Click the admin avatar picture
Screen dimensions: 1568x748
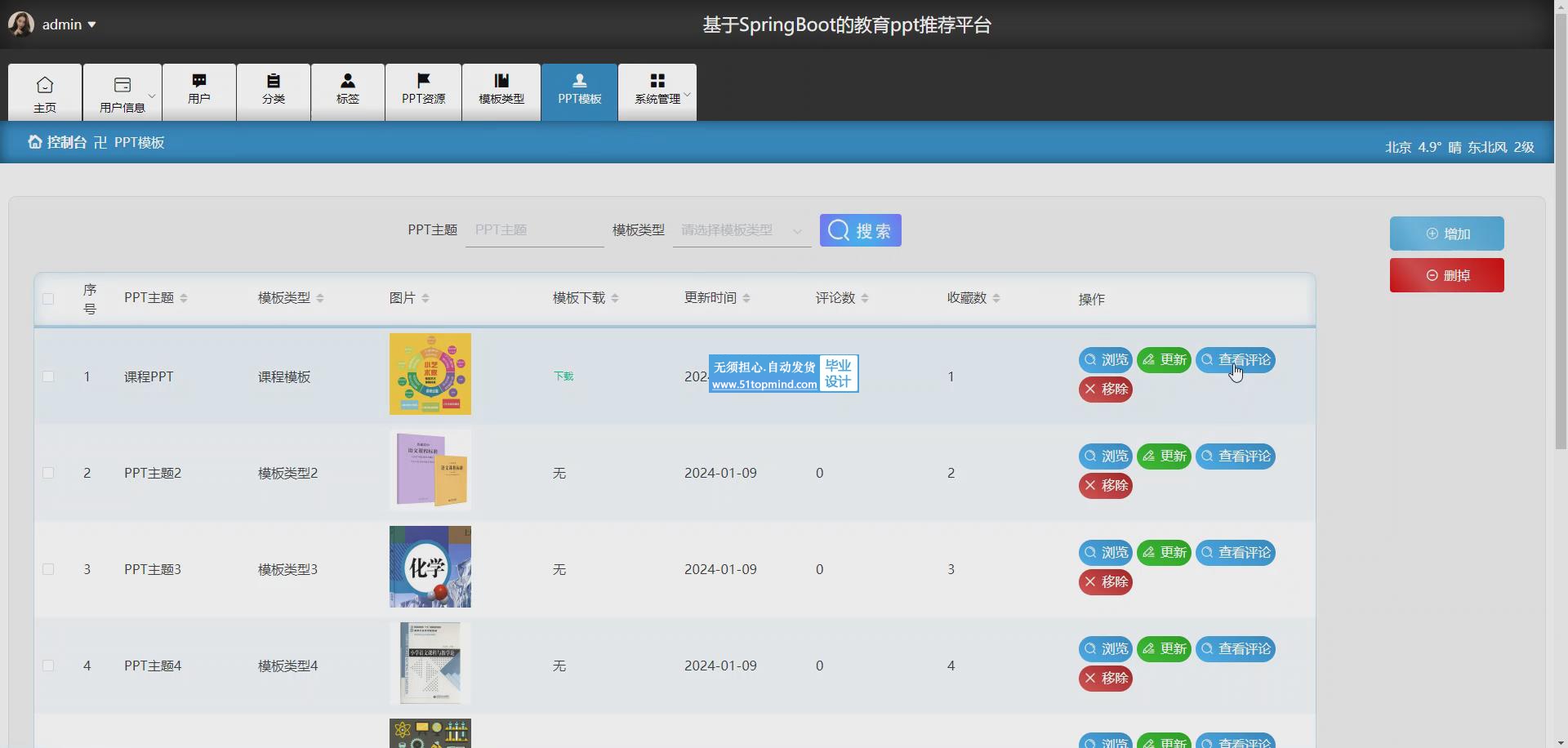click(x=21, y=24)
